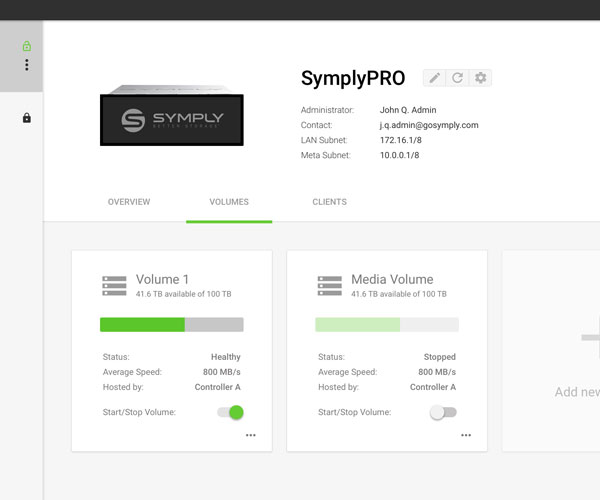Click the Volume 1 card title
Viewport: 600px width, 500px height.
162,279
